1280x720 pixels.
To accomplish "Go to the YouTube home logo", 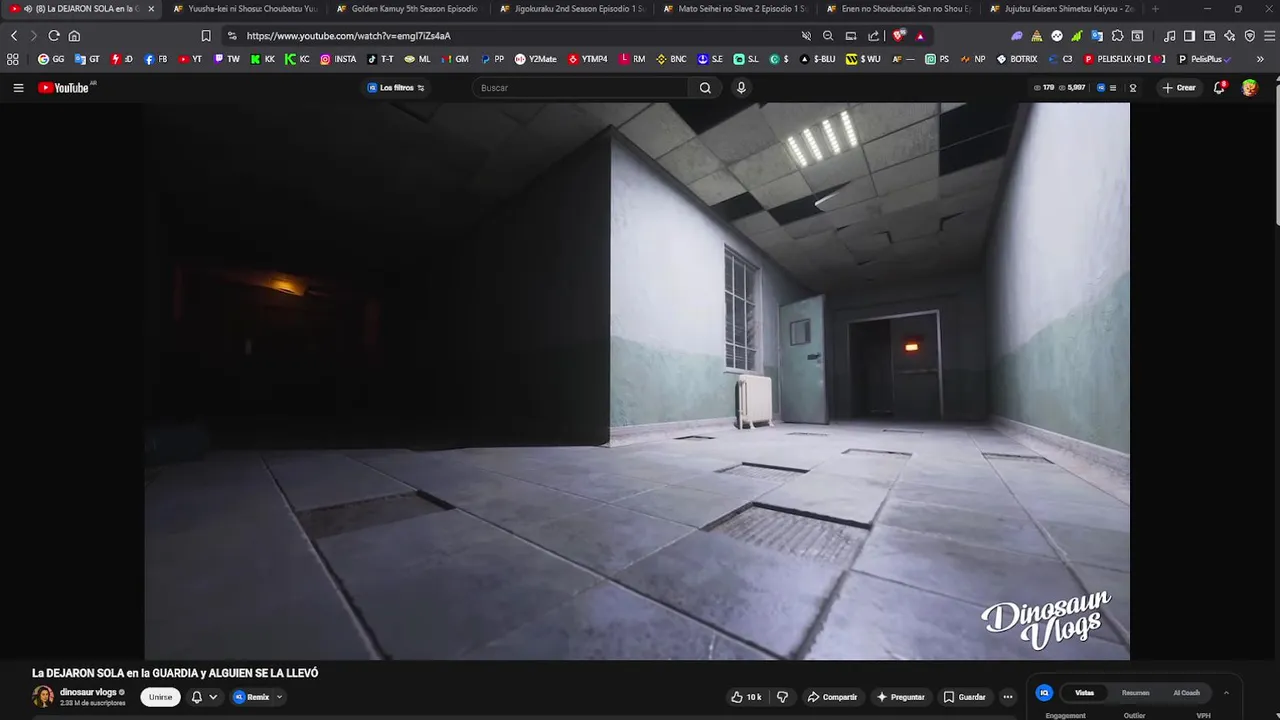I will click(64, 88).
